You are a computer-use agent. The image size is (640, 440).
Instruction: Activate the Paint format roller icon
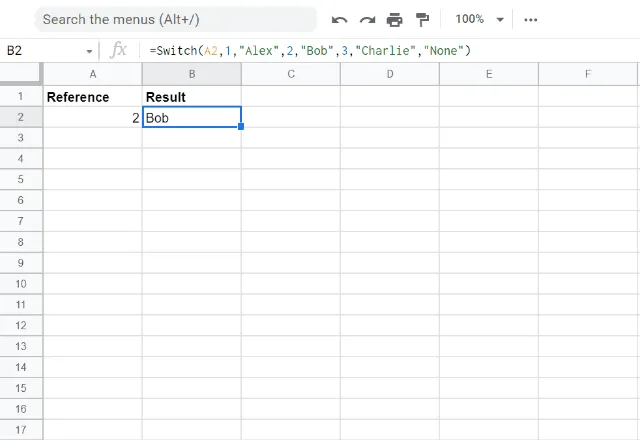tap(421, 19)
